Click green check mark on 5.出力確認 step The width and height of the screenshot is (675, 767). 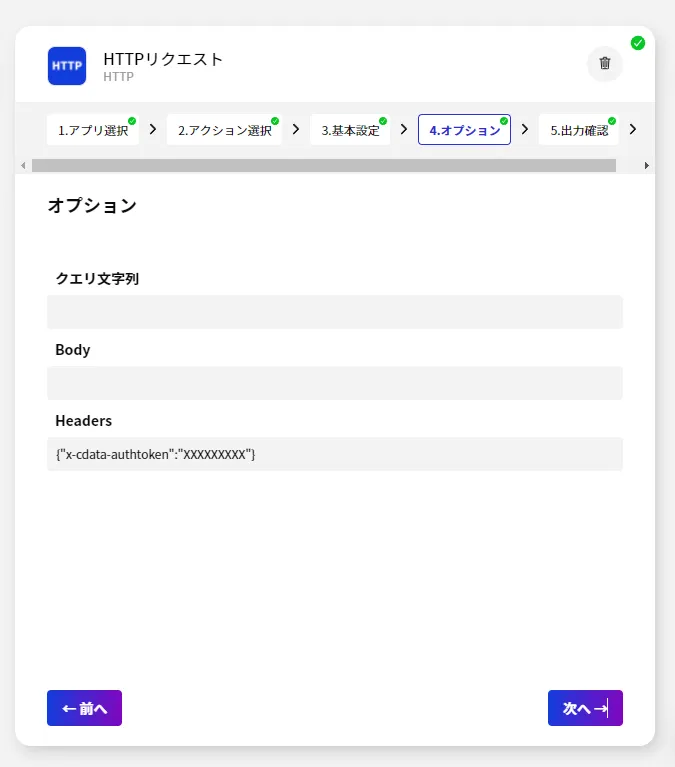click(x=612, y=121)
